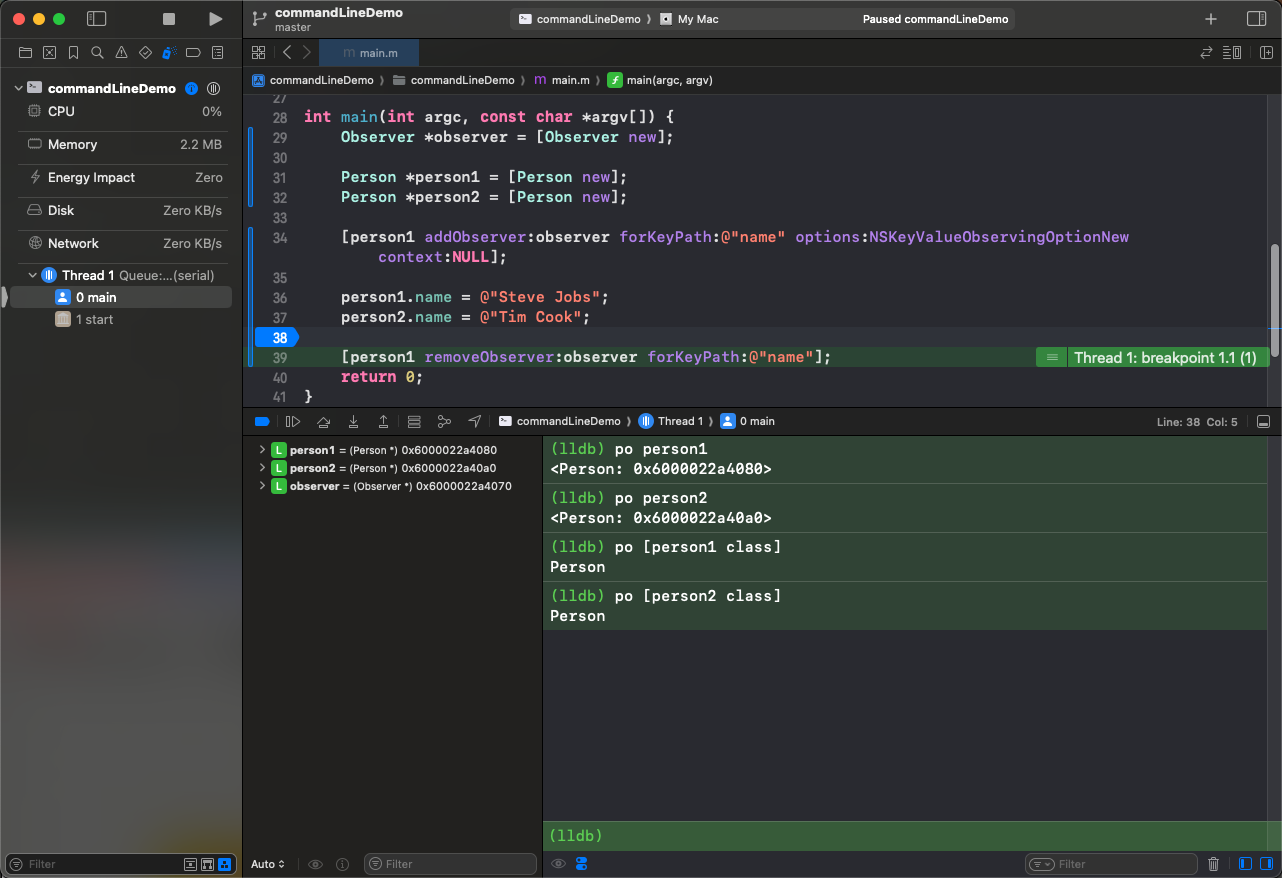This screenshot has height=878, width=1282.
Task: Open the Debug Memory Graph tool
Action: 444,422
